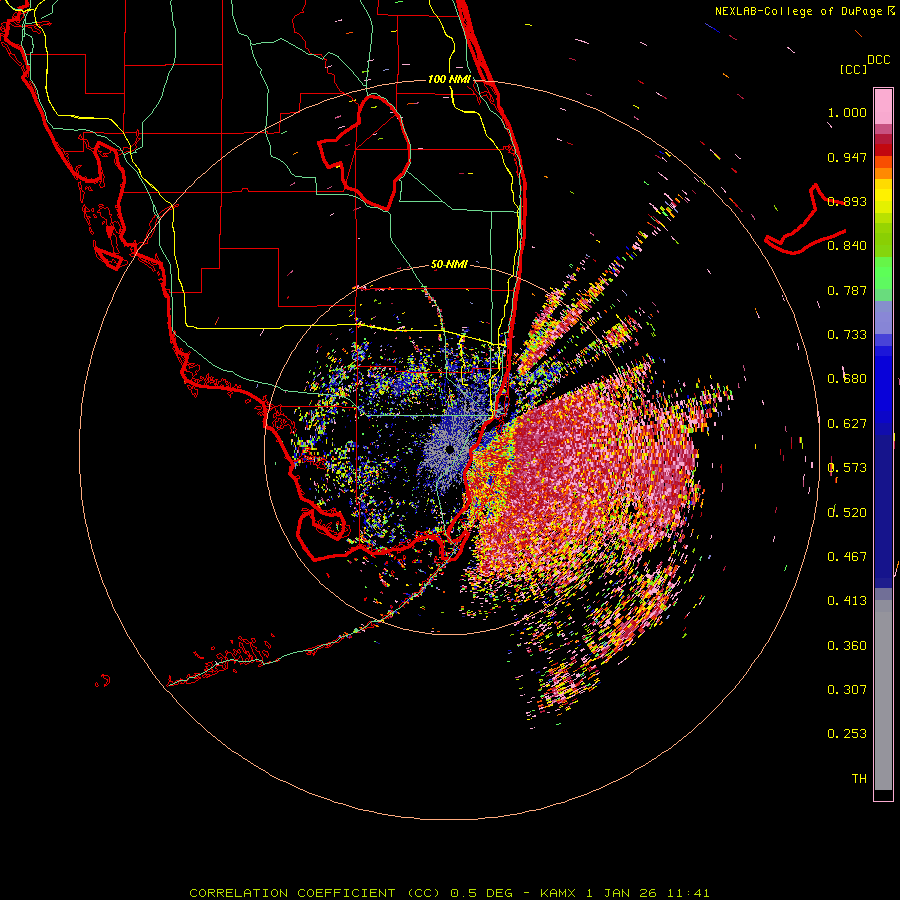Pick the light pink swatch atop color scale

point(883,107)
